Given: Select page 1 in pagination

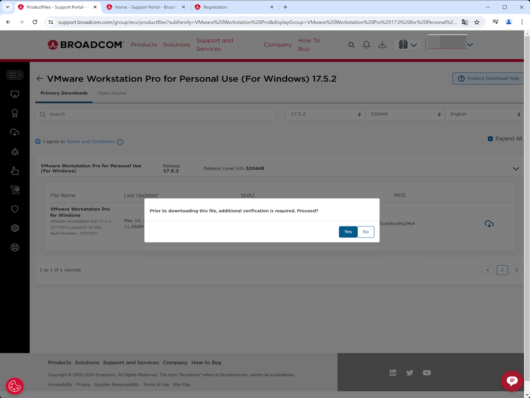Looking at the screenshot, I should click(x=502, y=270).
